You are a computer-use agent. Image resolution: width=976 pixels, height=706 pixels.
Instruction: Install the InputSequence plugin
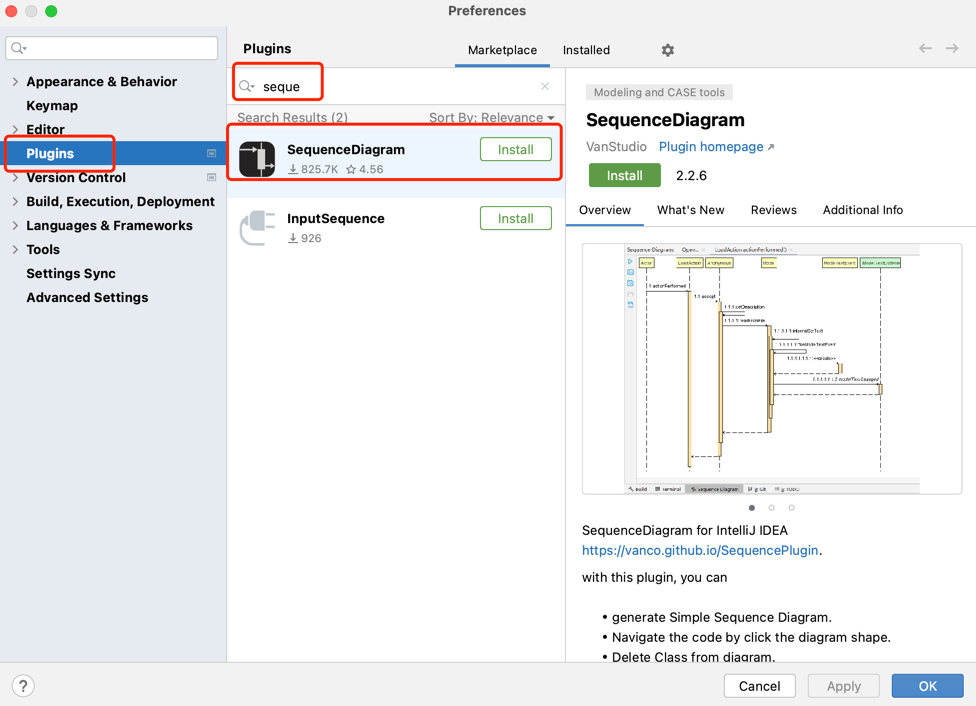[515, 219]
